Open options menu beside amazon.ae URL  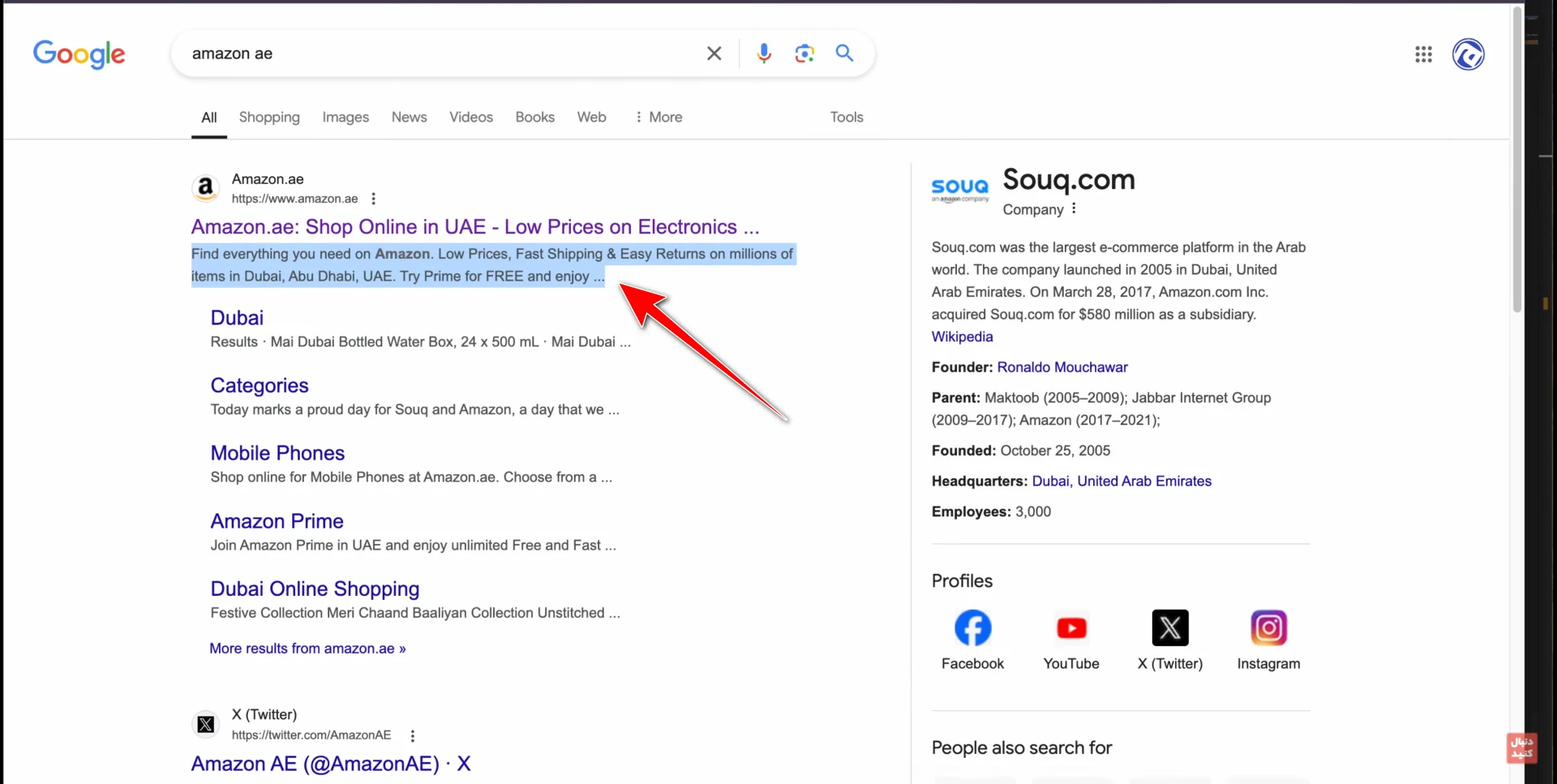tap(373, 199)
